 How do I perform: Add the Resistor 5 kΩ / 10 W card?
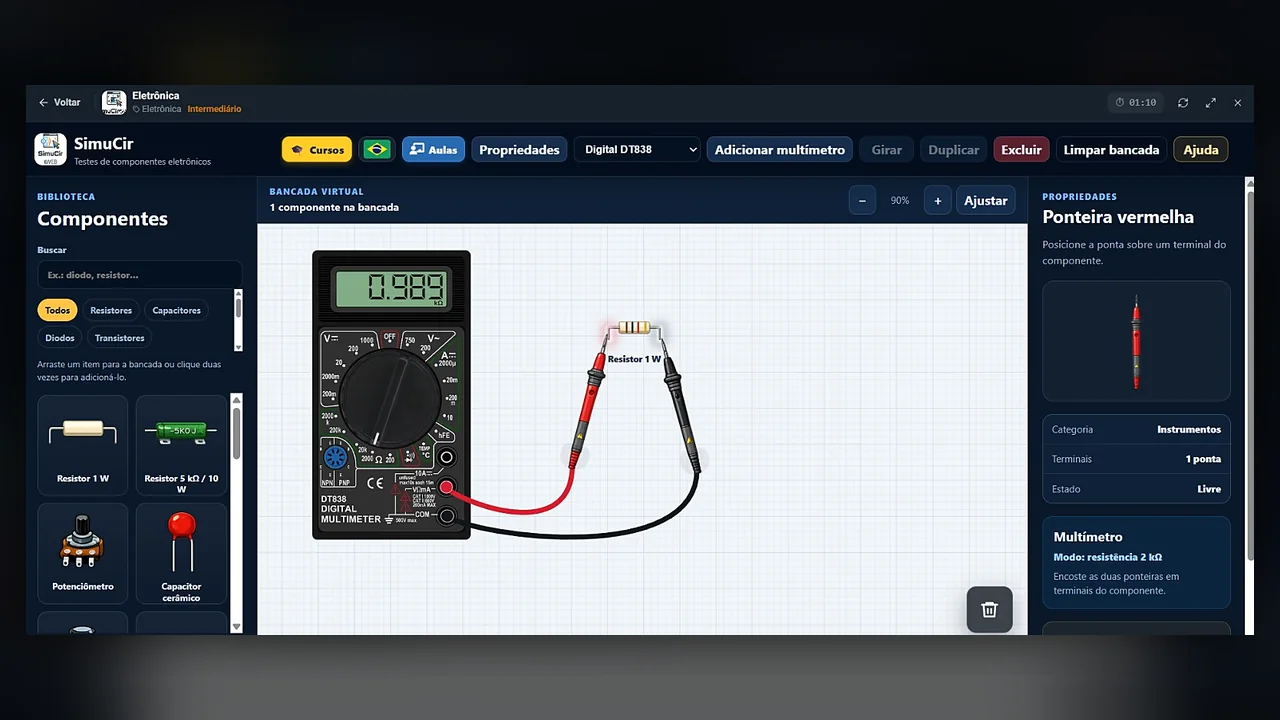(x=181, y=445)
